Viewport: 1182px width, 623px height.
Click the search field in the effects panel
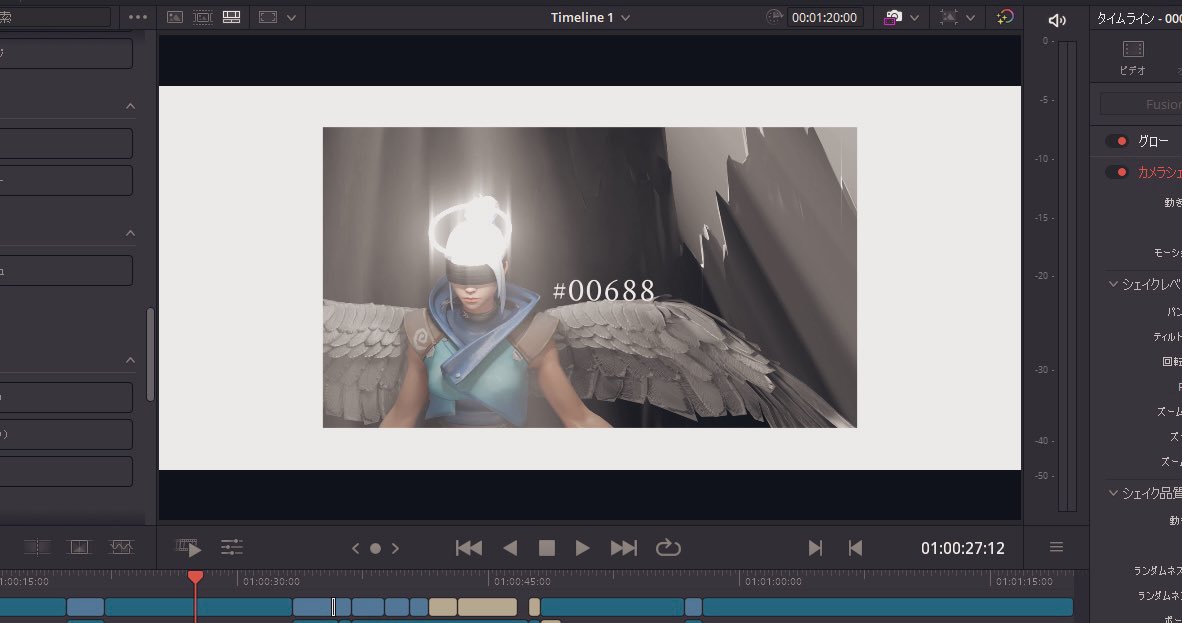(x=54, y=17)
